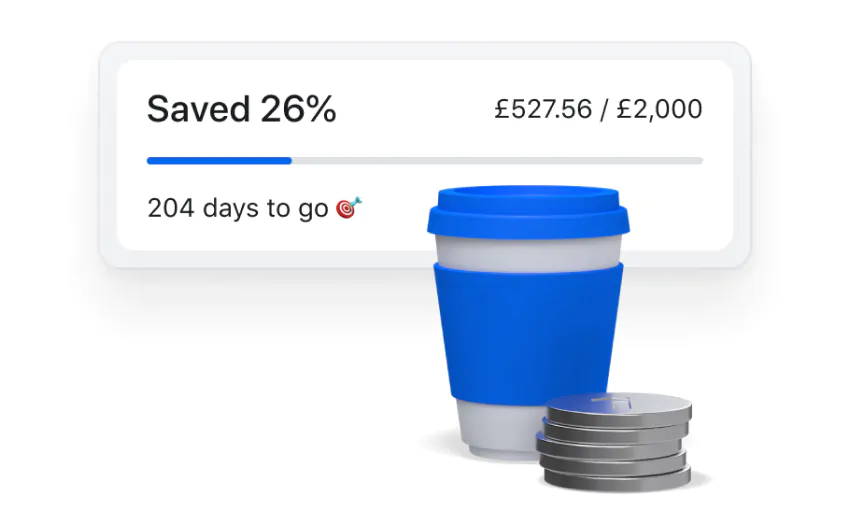Click the £2,000 goal amount

pos(661,109)
